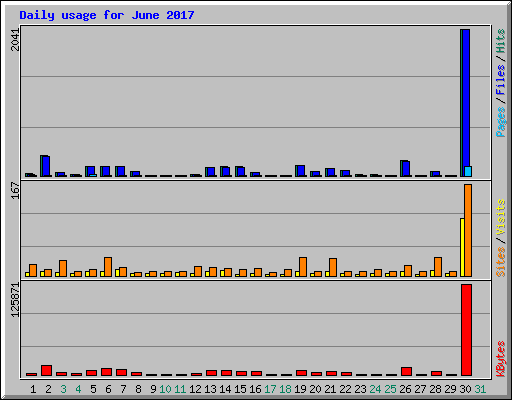
Task: Click the yellow Visits legend label
Action: (x=500, y=217)
